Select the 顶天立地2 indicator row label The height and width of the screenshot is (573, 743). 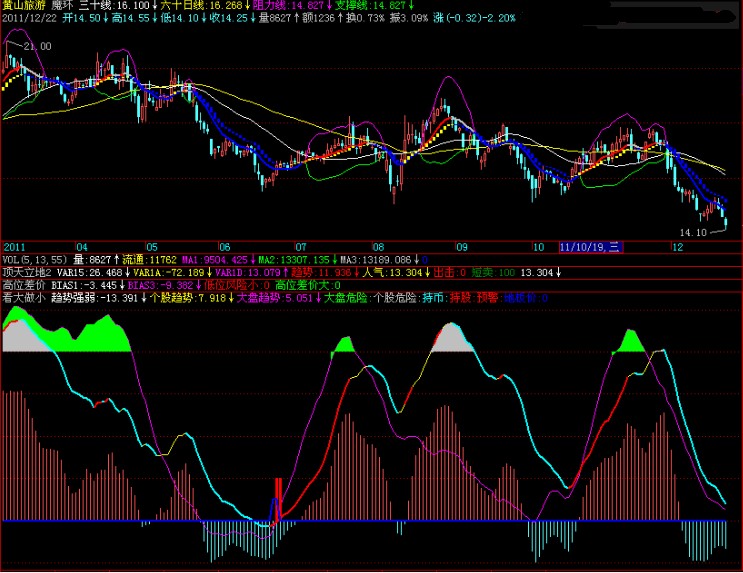coord(25,272)
